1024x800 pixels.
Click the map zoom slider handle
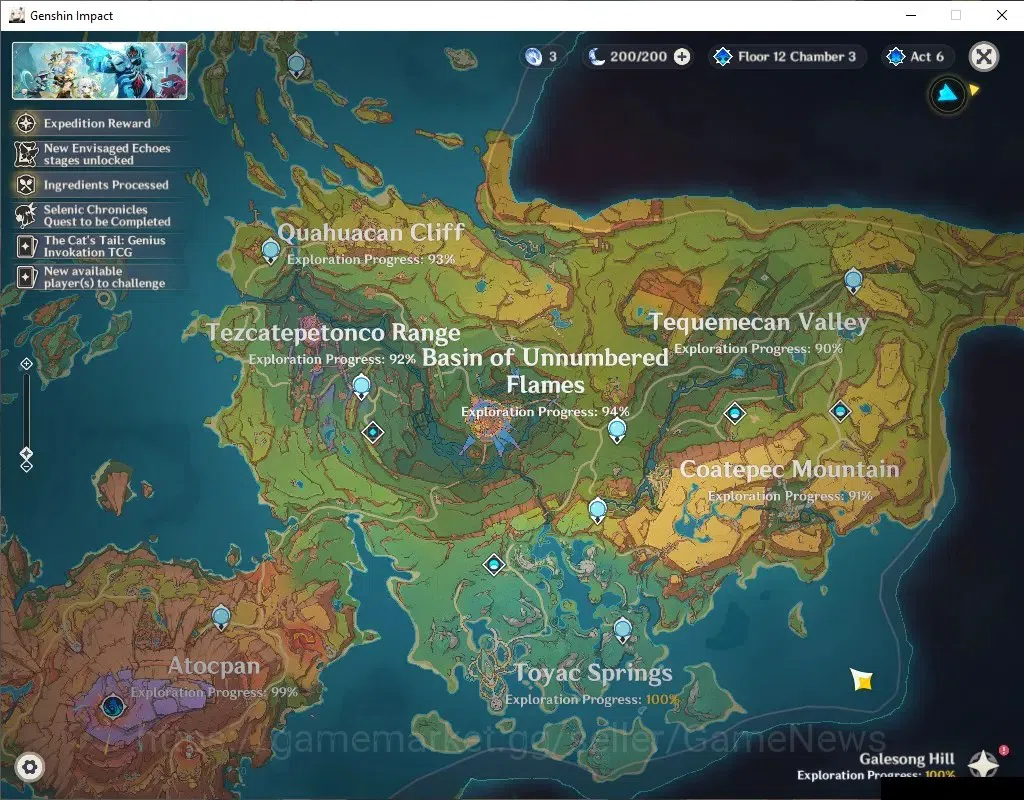coord(26,453)
